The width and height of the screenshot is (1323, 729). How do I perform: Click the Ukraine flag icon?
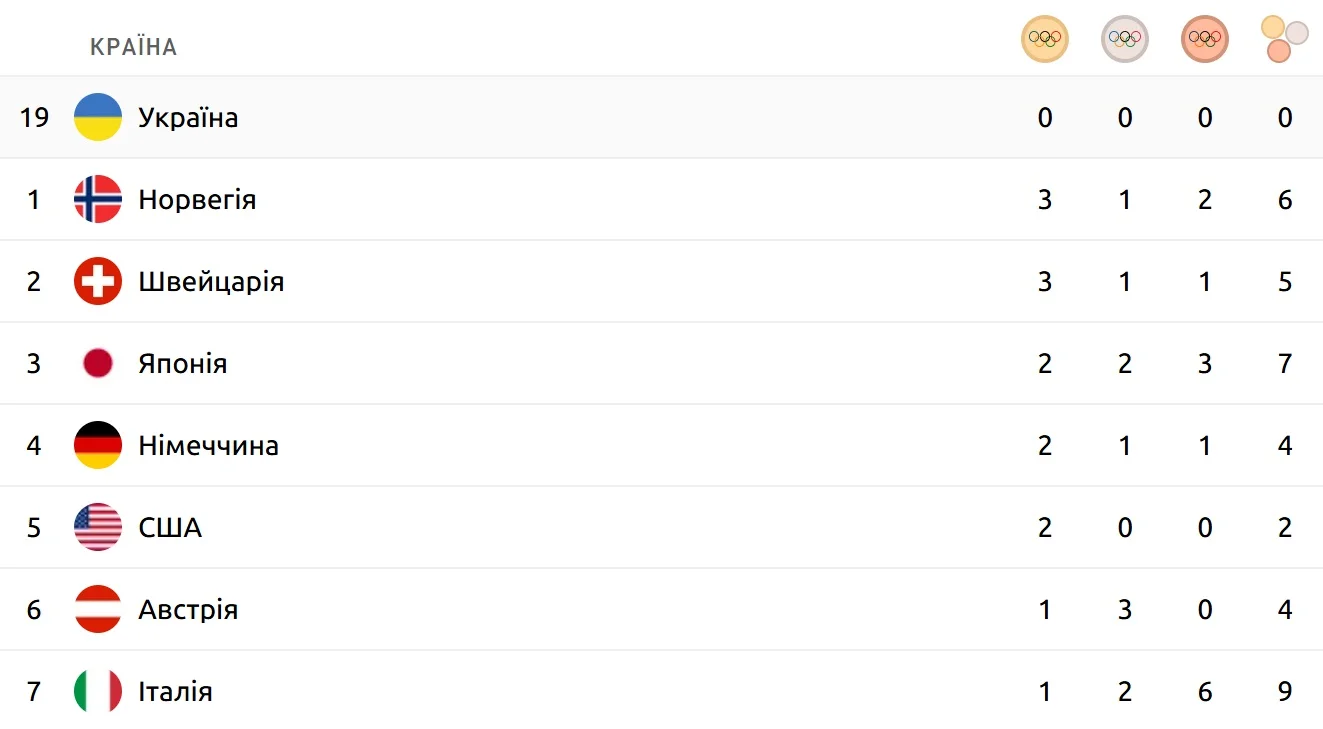98,117
